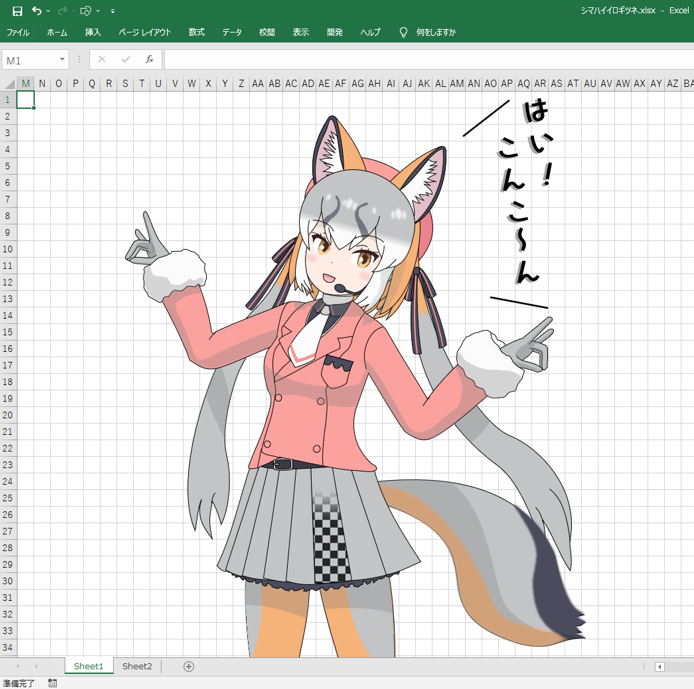Image resolution: width=694 pixels, height=689 pixels.
Task: Switch to the 数式 ribbon tab
Action: point(197,32)
